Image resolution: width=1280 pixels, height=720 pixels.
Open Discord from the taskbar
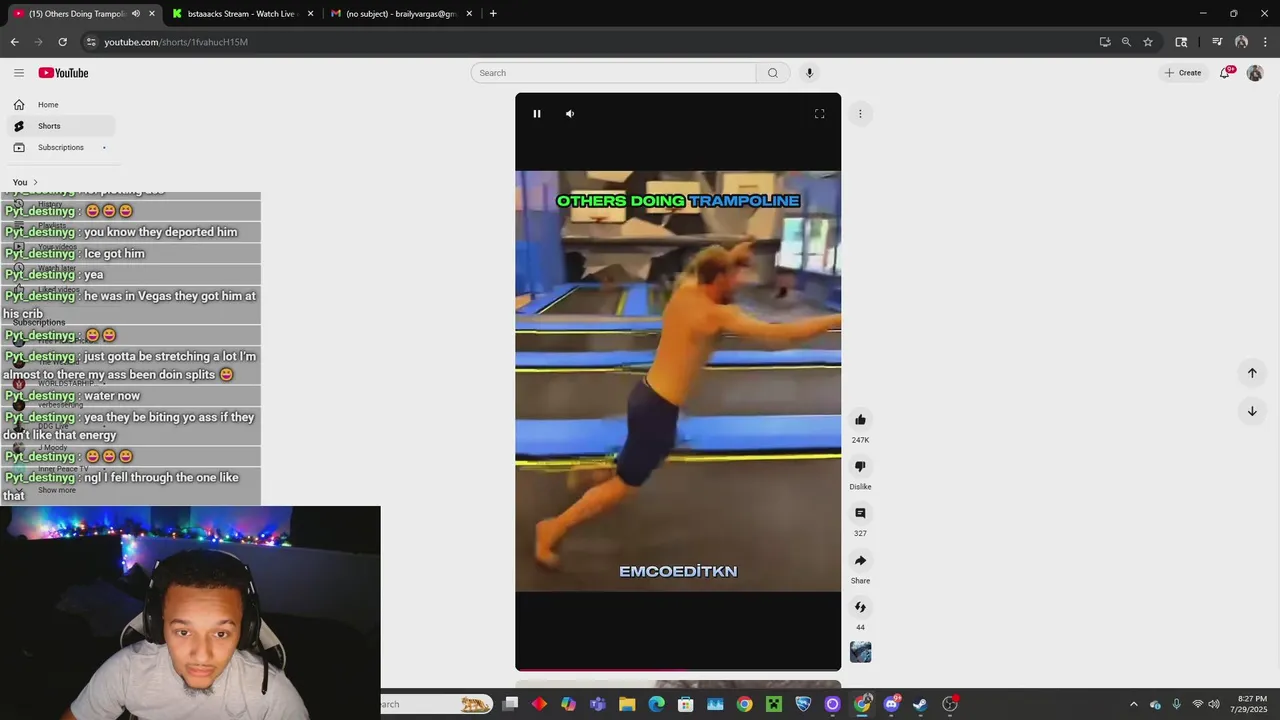pos(891,704)
